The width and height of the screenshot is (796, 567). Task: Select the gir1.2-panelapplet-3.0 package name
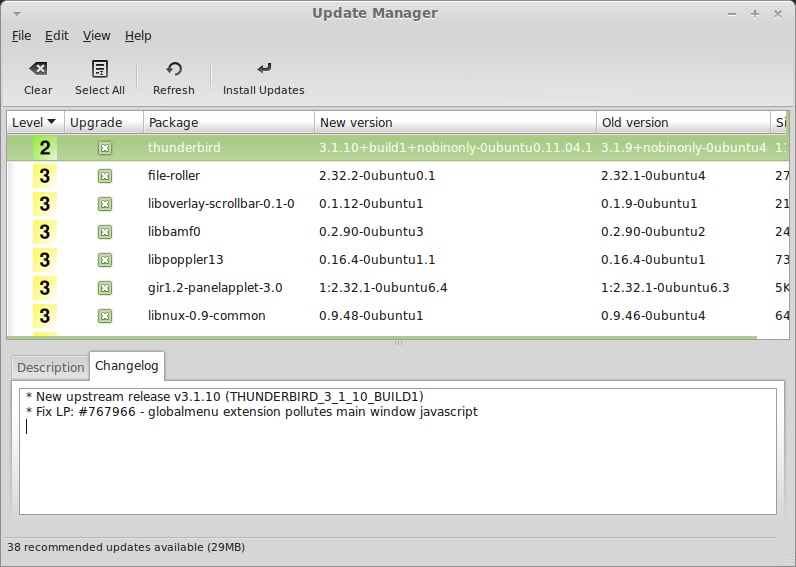(215, 288)
